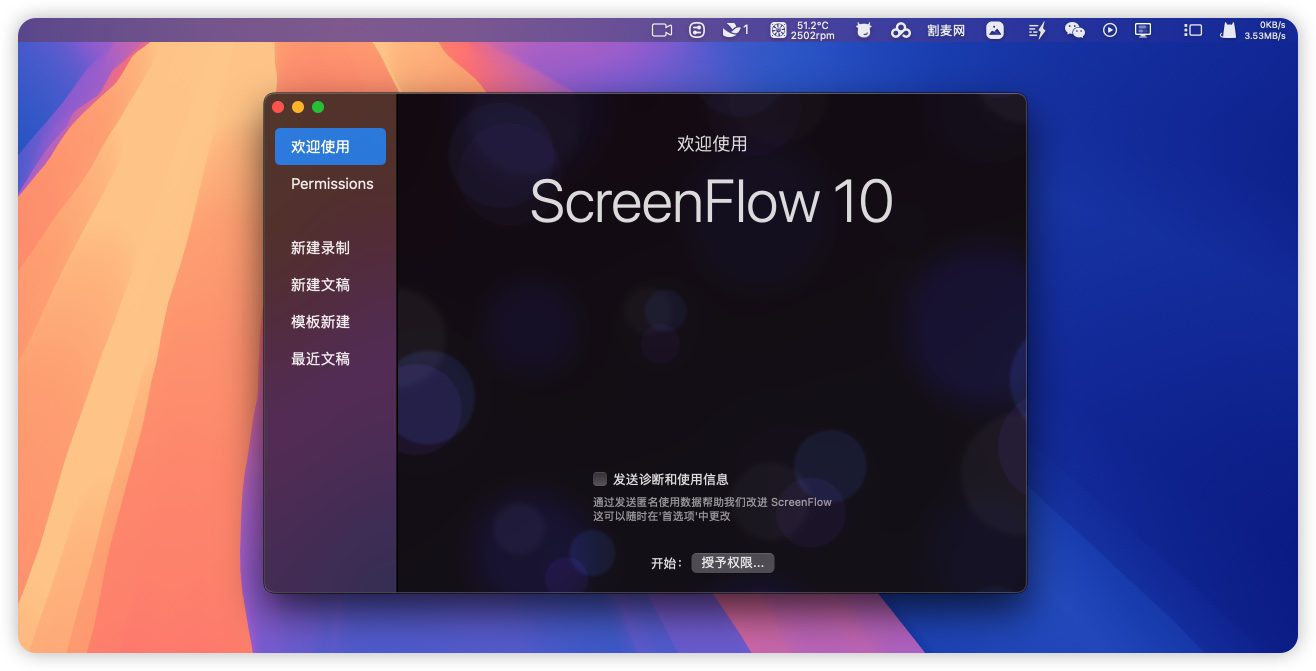This screenshot has width=1316, height=671.
Task: Open the display monitor icon in menu bar
Action: [1143, 30]
